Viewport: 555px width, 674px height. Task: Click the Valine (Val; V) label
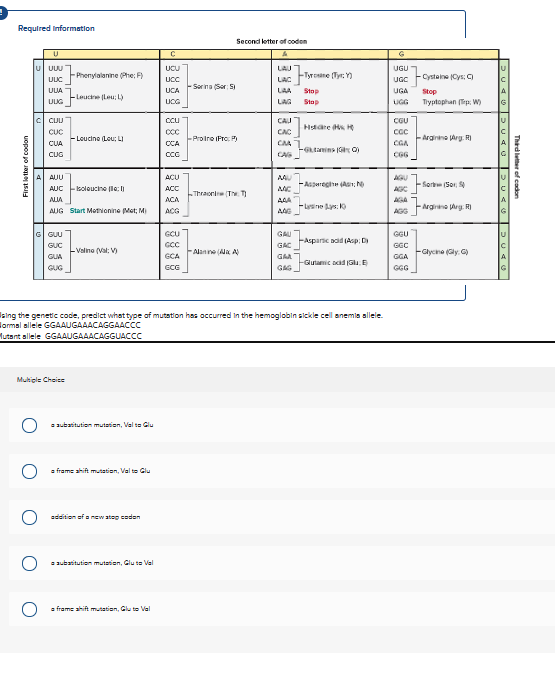coord(97,250)
